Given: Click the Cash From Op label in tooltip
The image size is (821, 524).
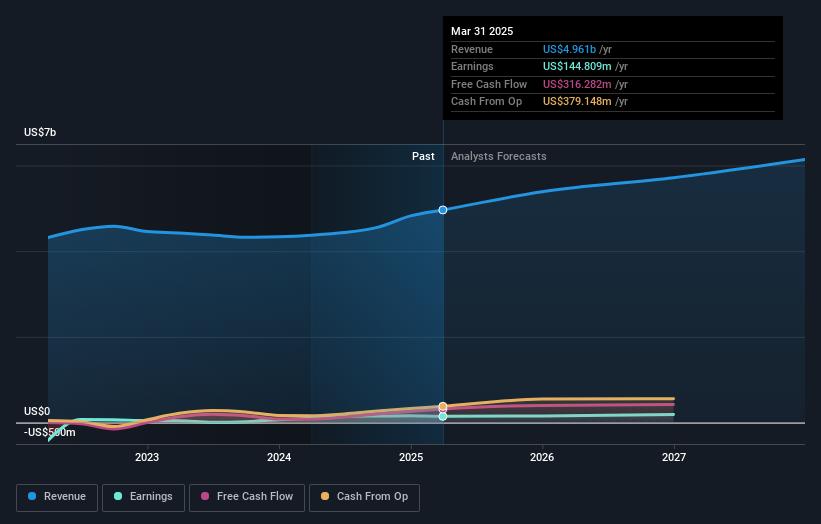Looking at the screenshot, I should click(x=486, y=102).
